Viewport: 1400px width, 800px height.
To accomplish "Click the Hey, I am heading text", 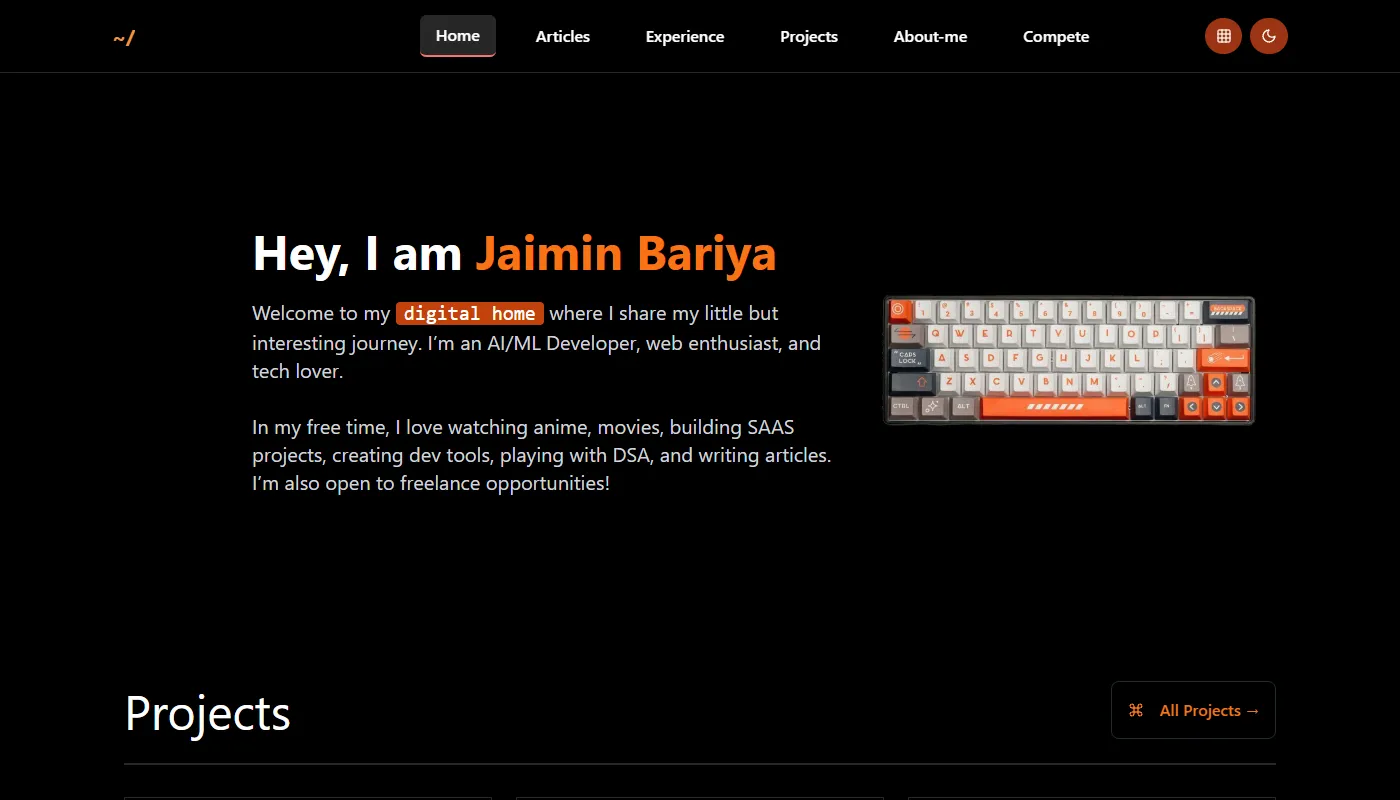I will pos(357,253).
